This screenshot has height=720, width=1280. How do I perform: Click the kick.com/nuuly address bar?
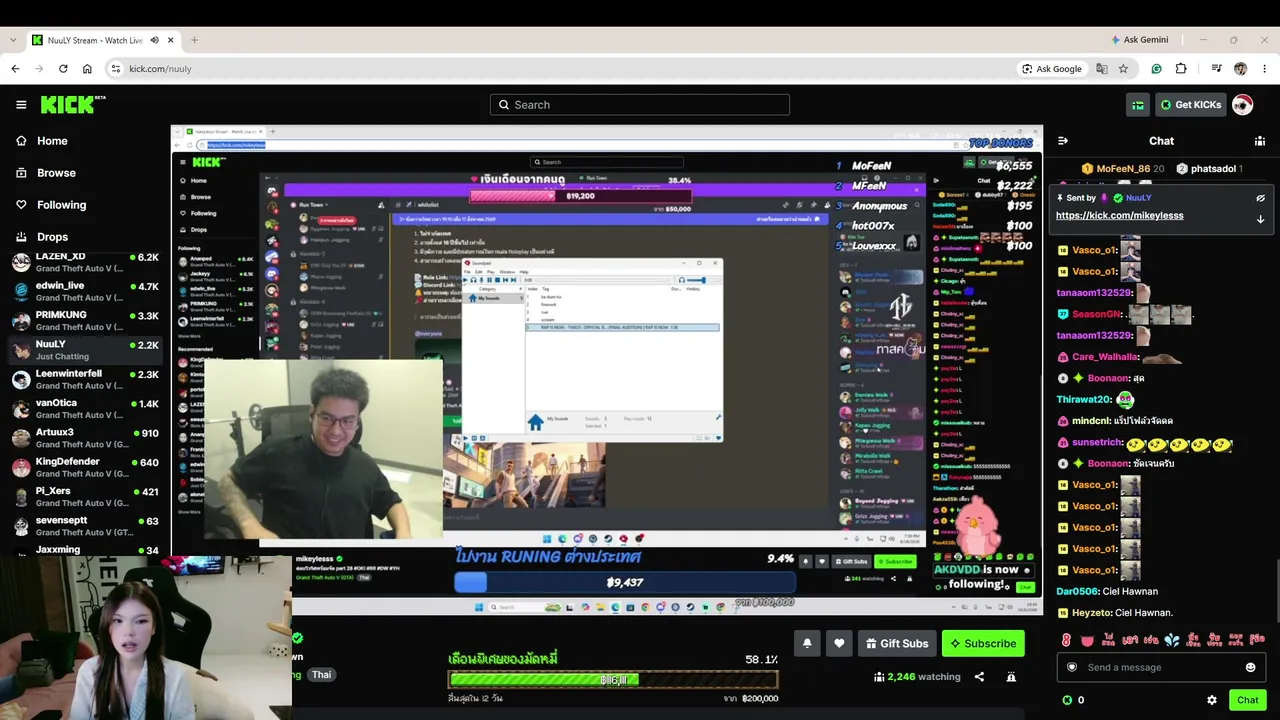[560, 68]
